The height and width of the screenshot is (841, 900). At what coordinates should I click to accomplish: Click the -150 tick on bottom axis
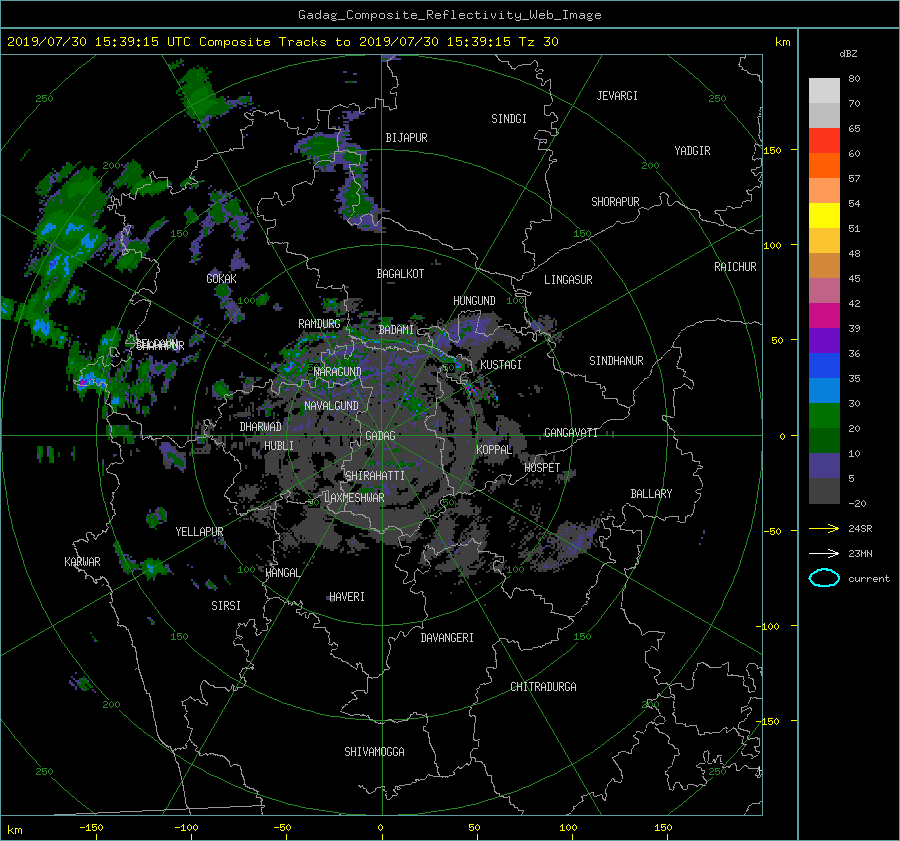[x=91, y=828]
